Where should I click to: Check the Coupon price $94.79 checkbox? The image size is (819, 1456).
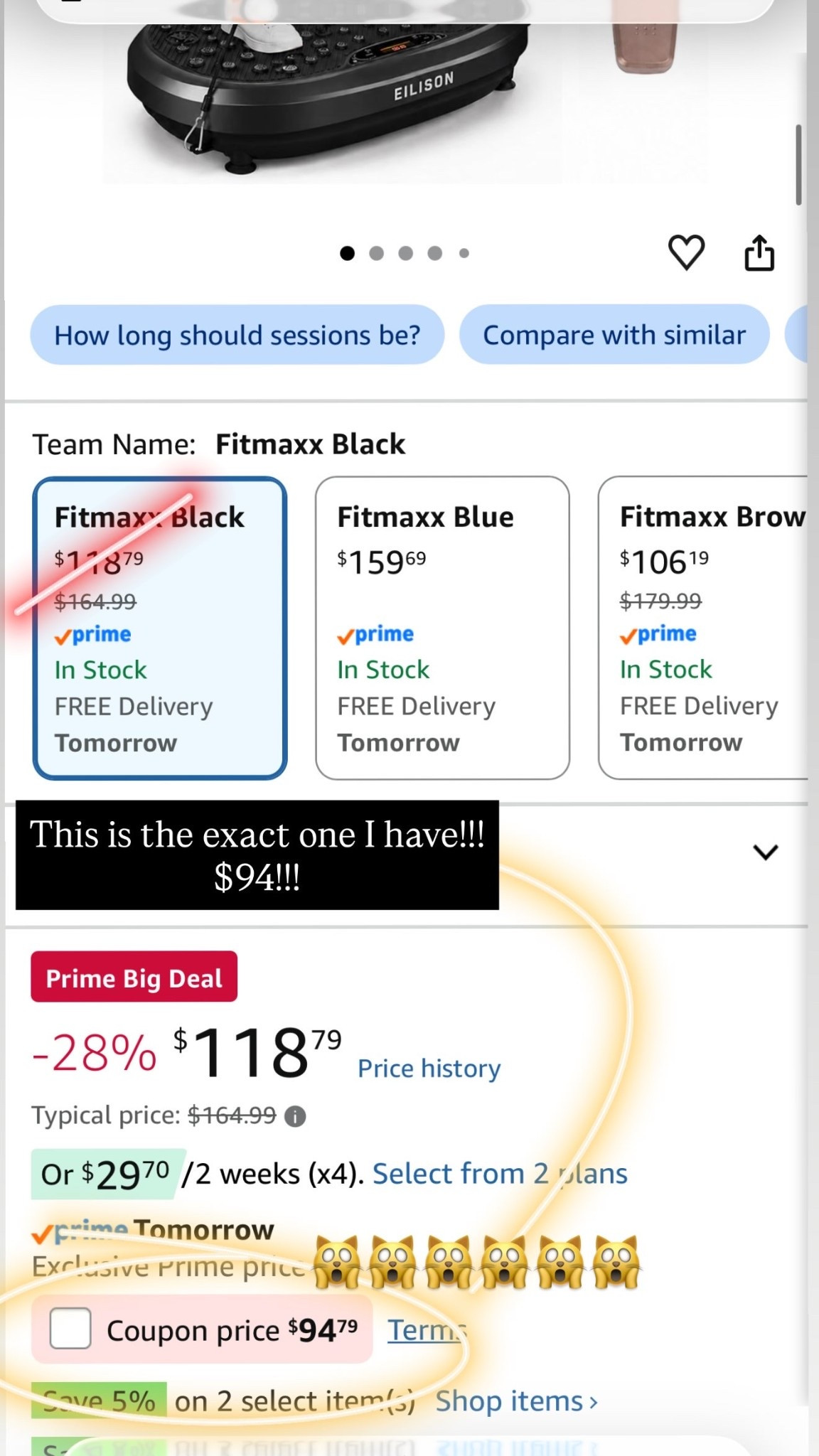pyautogui.click(x=70, y=1328)
